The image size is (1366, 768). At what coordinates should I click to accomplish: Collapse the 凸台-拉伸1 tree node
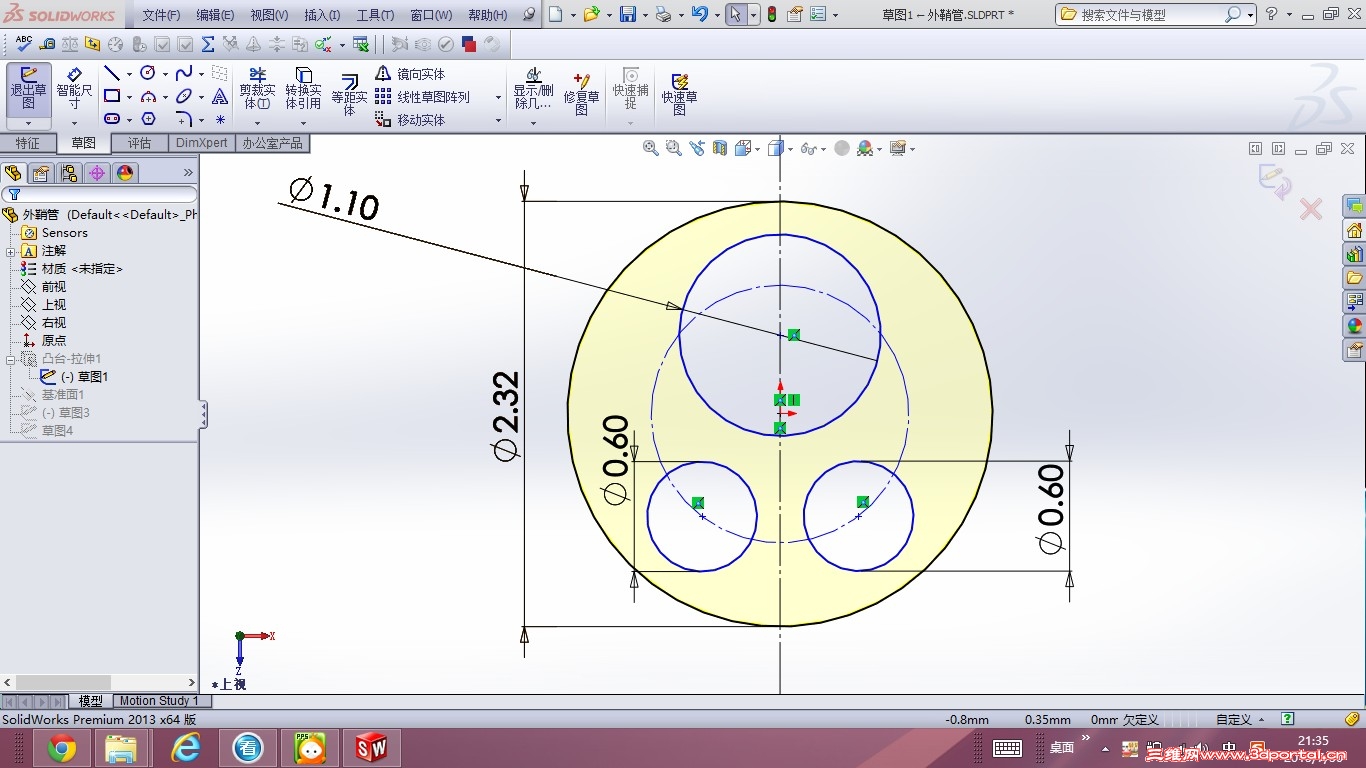[11, 359]
